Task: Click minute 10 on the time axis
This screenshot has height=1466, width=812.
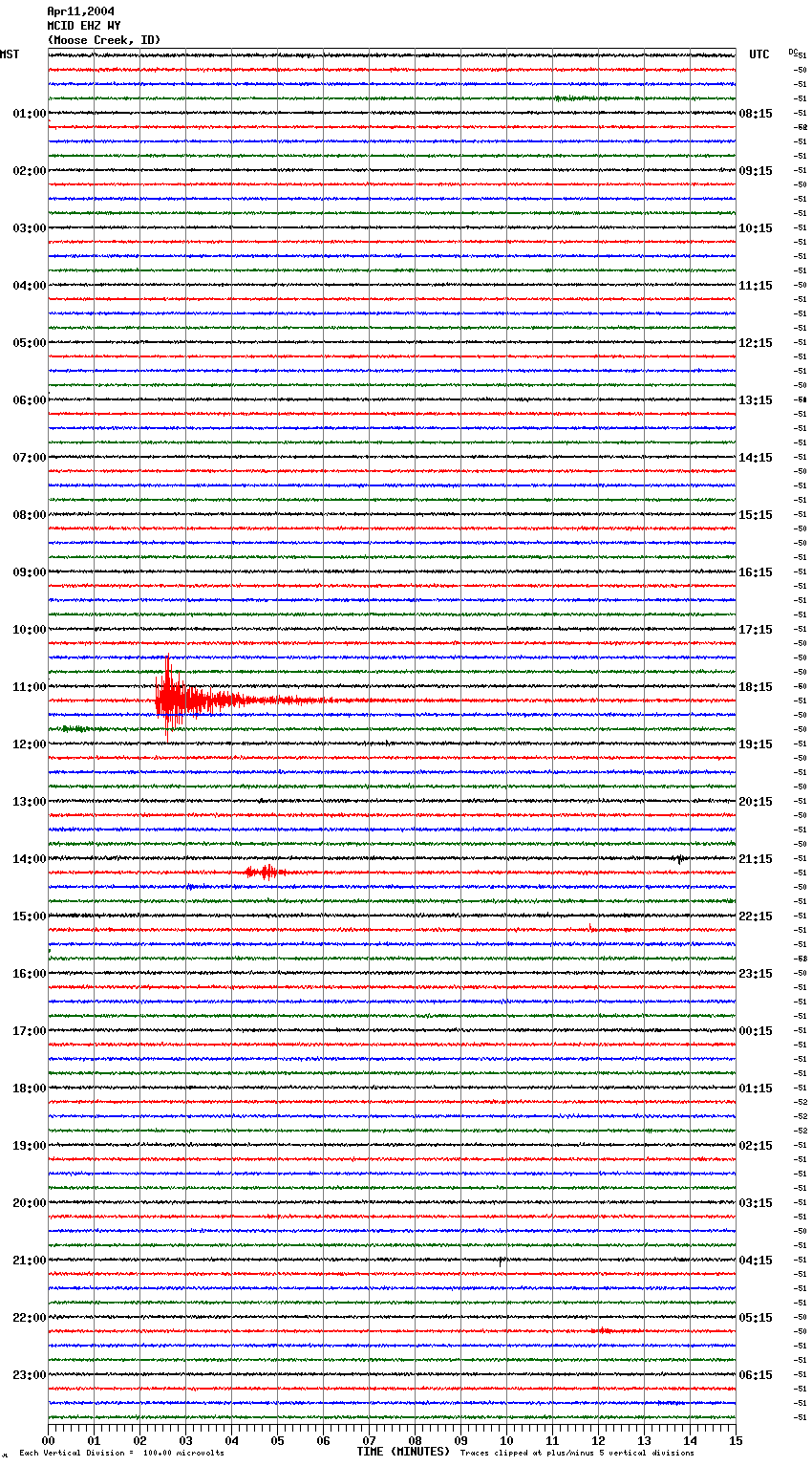Action: tap(507, 1440)
